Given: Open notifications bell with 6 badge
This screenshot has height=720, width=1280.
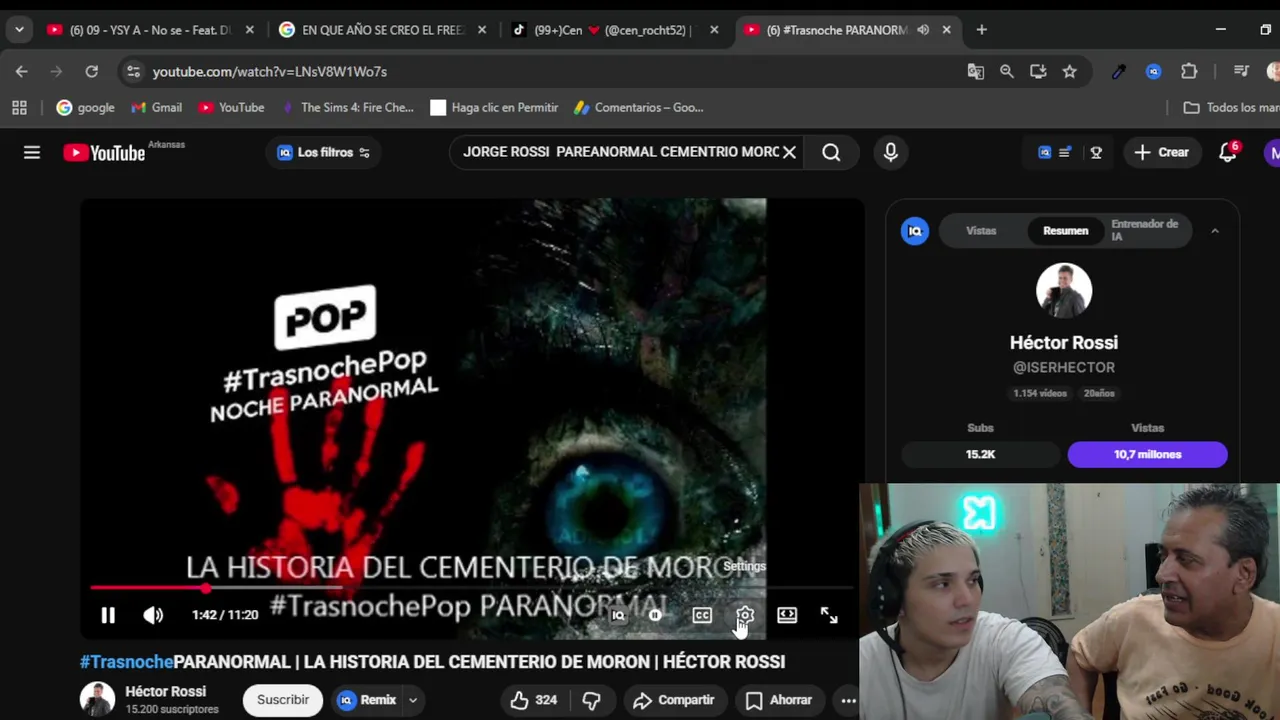Looking at the screenshot, I should [1228, 152].
